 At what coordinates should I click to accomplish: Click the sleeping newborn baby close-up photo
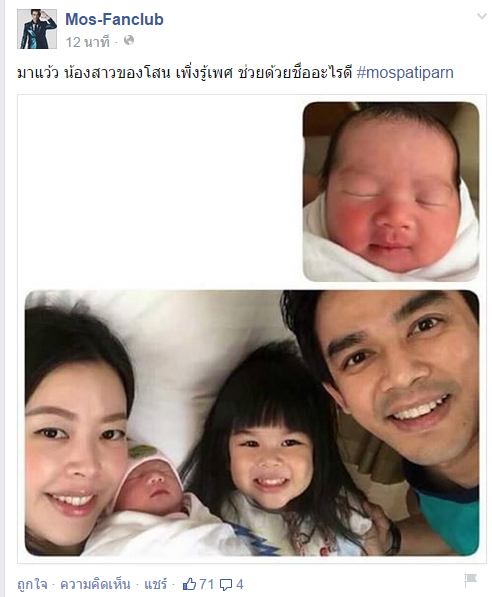click(x=391, y=192)
